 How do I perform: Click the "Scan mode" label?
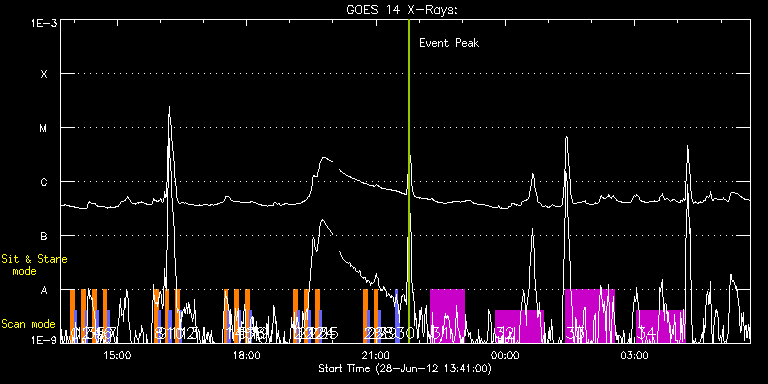point(28,324)
